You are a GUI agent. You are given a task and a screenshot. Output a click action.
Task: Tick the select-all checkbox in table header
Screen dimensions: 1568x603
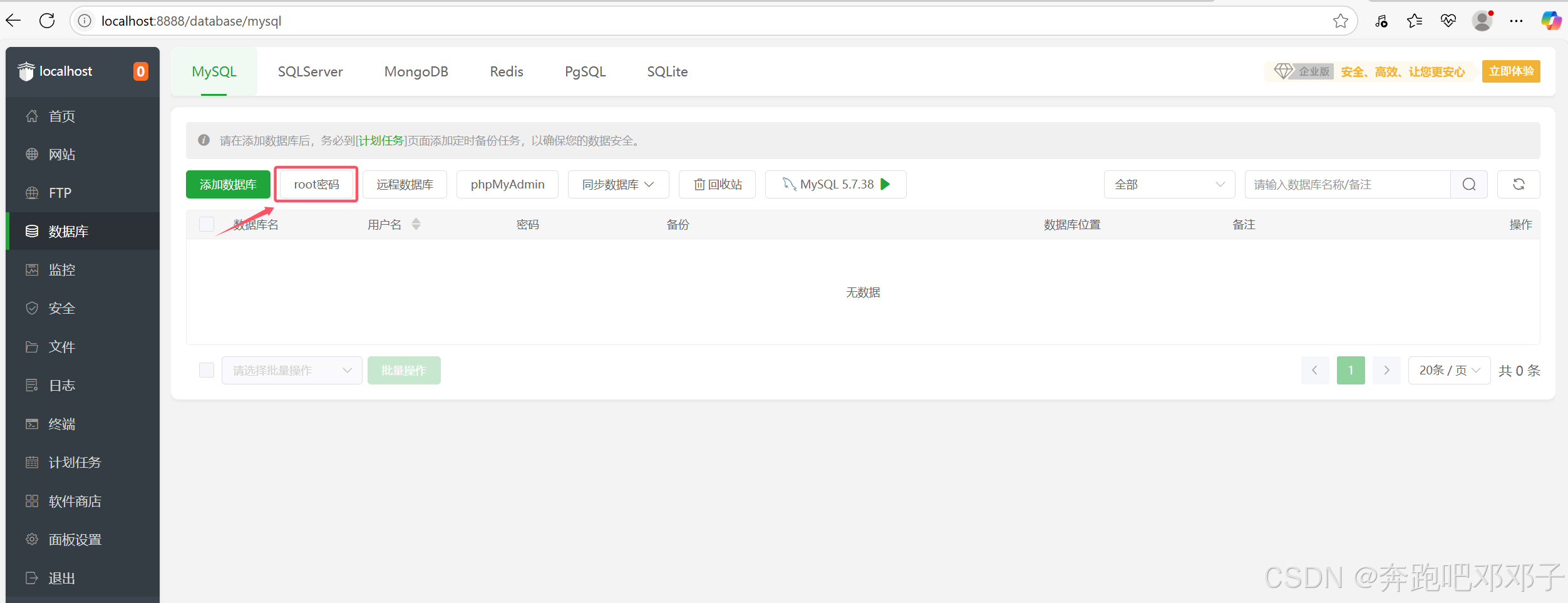[207, 224]
